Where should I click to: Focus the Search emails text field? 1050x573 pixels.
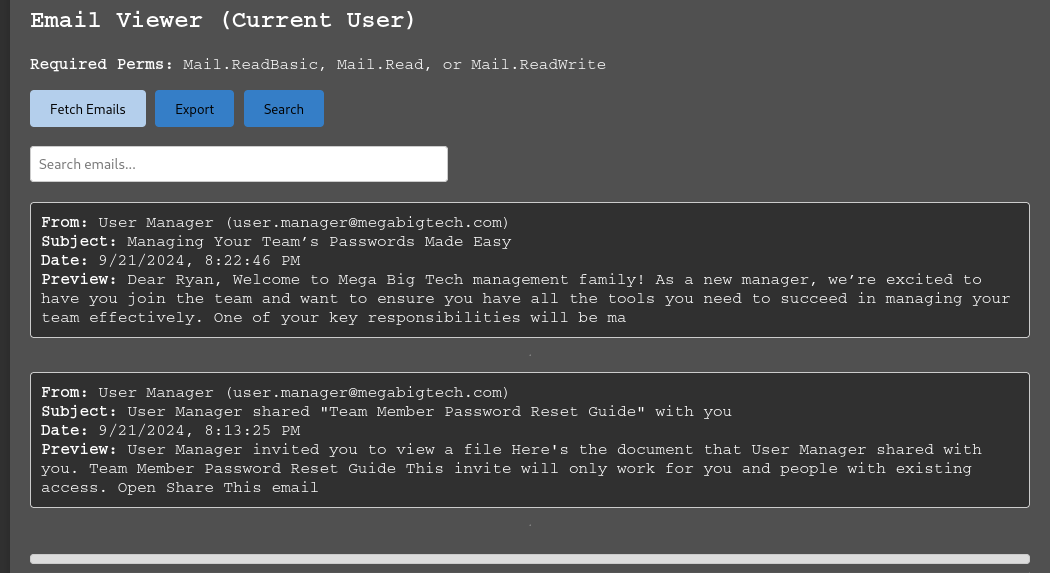pyautogui.click(x=238, y=164)
